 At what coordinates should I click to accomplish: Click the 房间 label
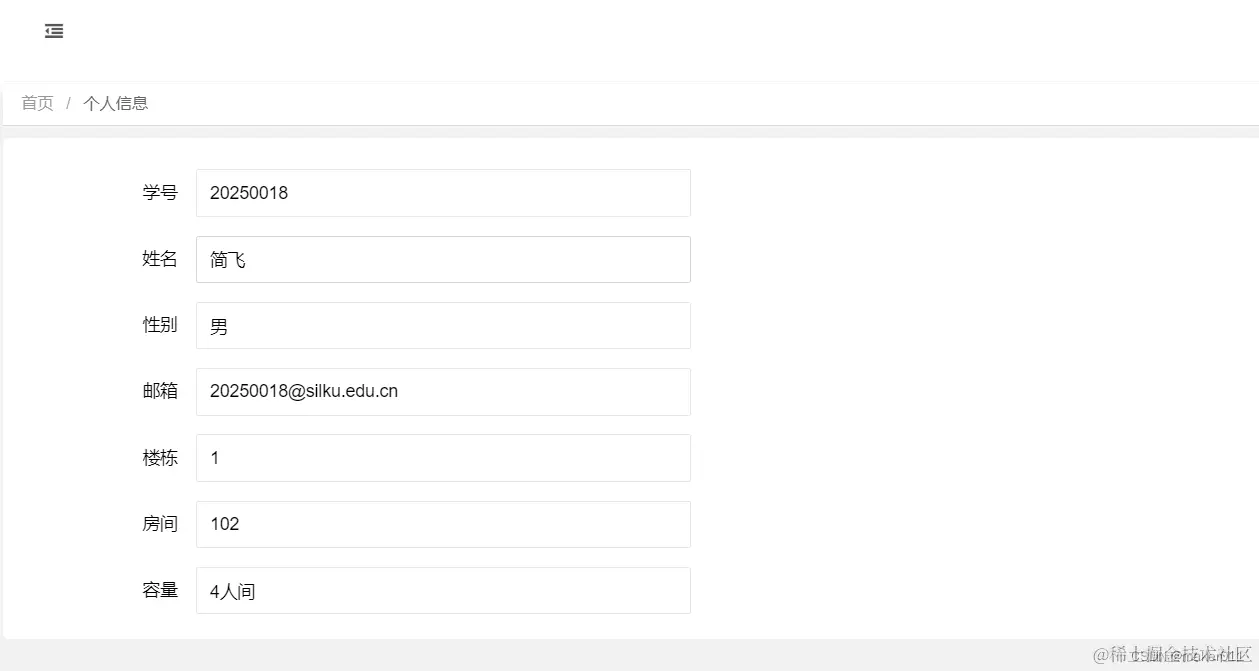(x=160, y=524)
